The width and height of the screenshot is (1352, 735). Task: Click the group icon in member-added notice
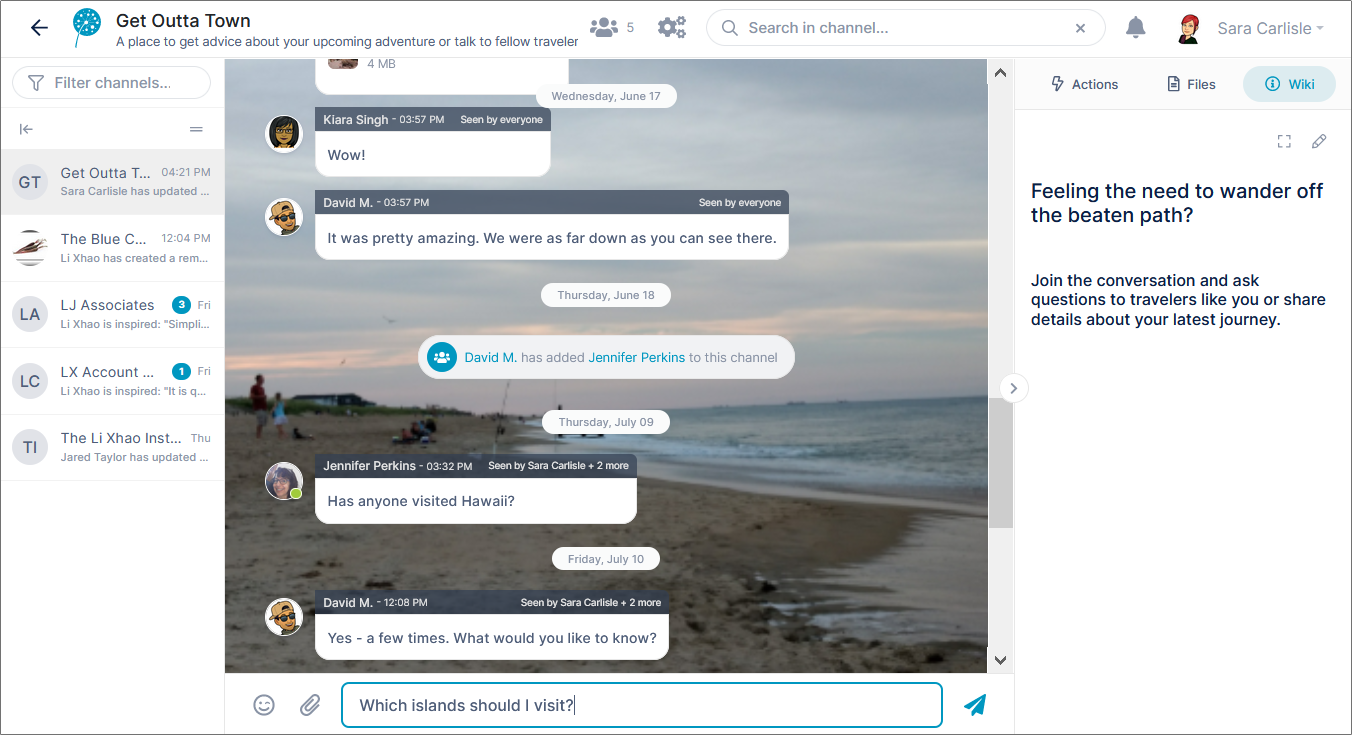[441, 357]
